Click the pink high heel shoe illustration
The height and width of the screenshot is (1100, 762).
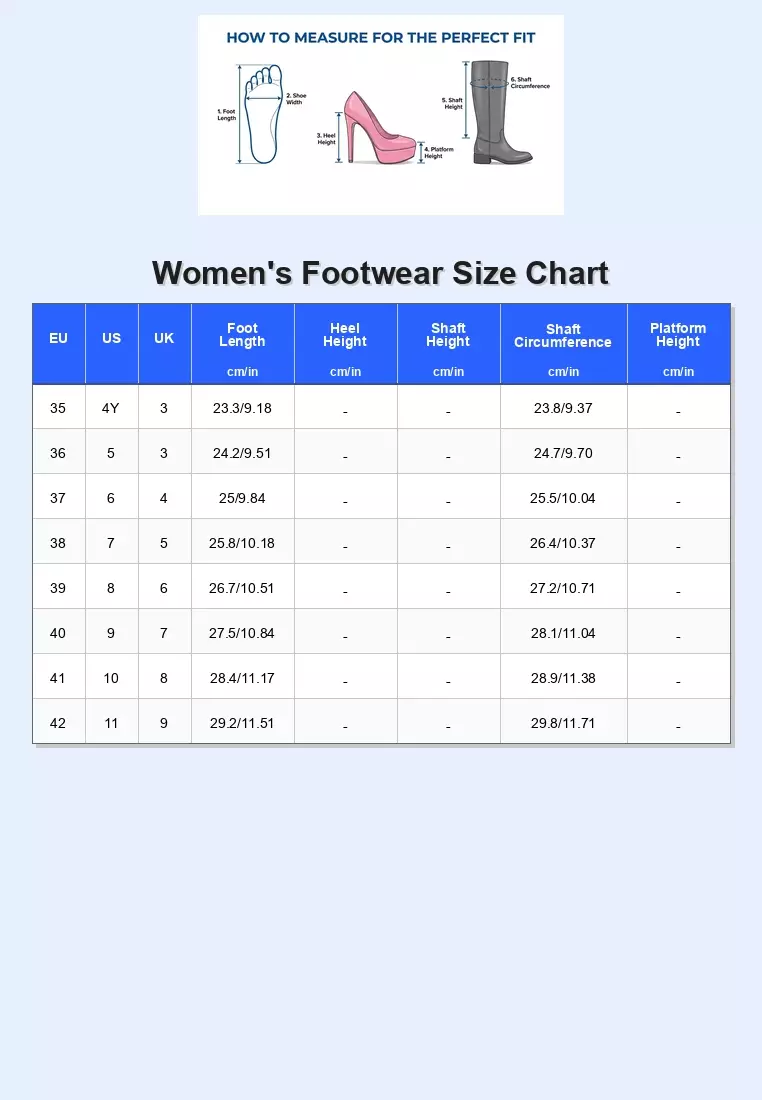coord(380,128)
